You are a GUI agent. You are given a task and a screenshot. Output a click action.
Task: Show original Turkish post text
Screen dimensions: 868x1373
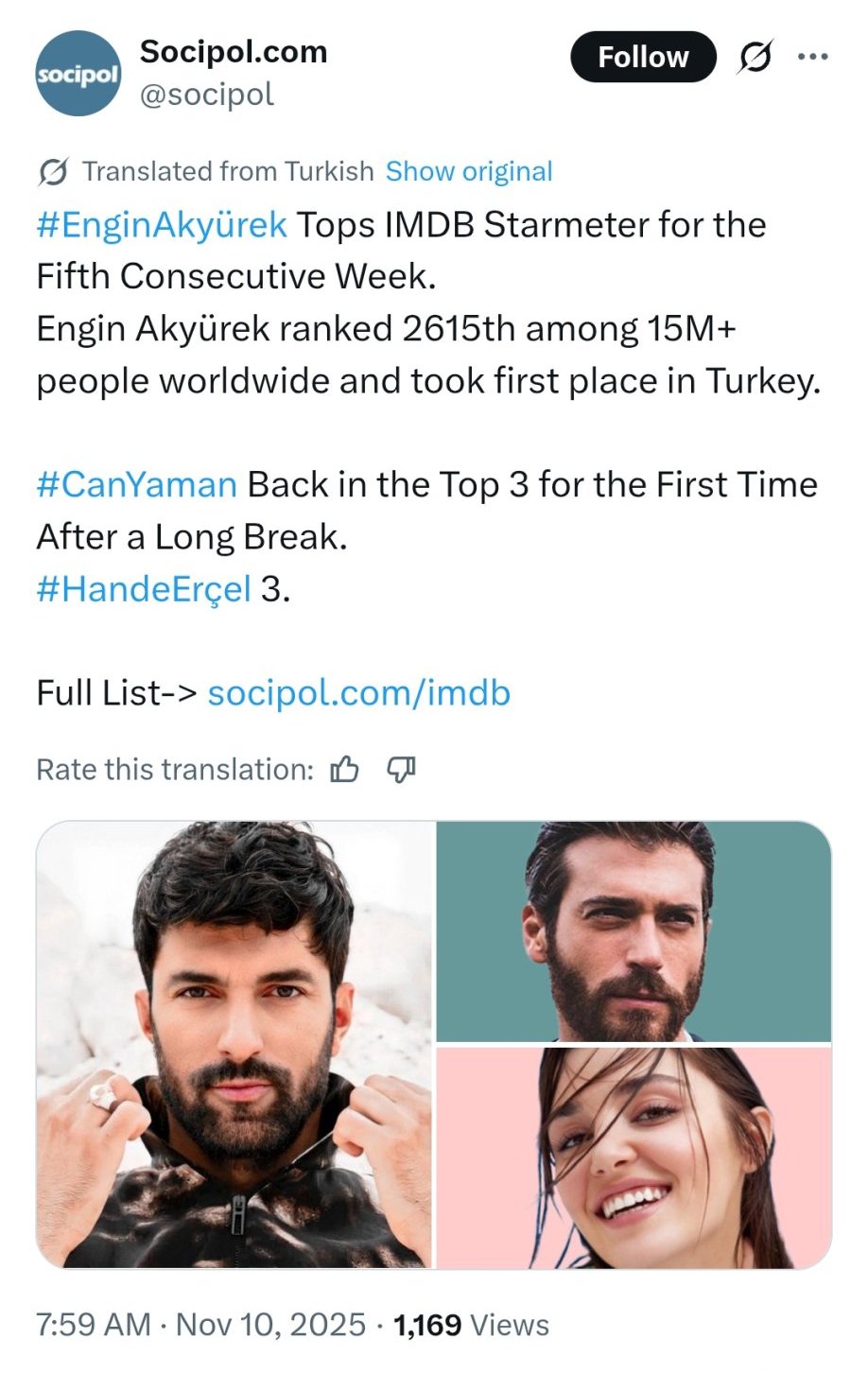click(x=469, y=172)
